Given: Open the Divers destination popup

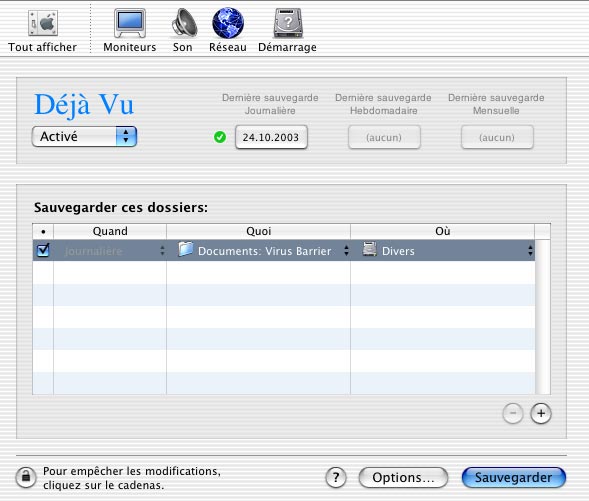Looking at the screenshot, I should tap(443, 251).
